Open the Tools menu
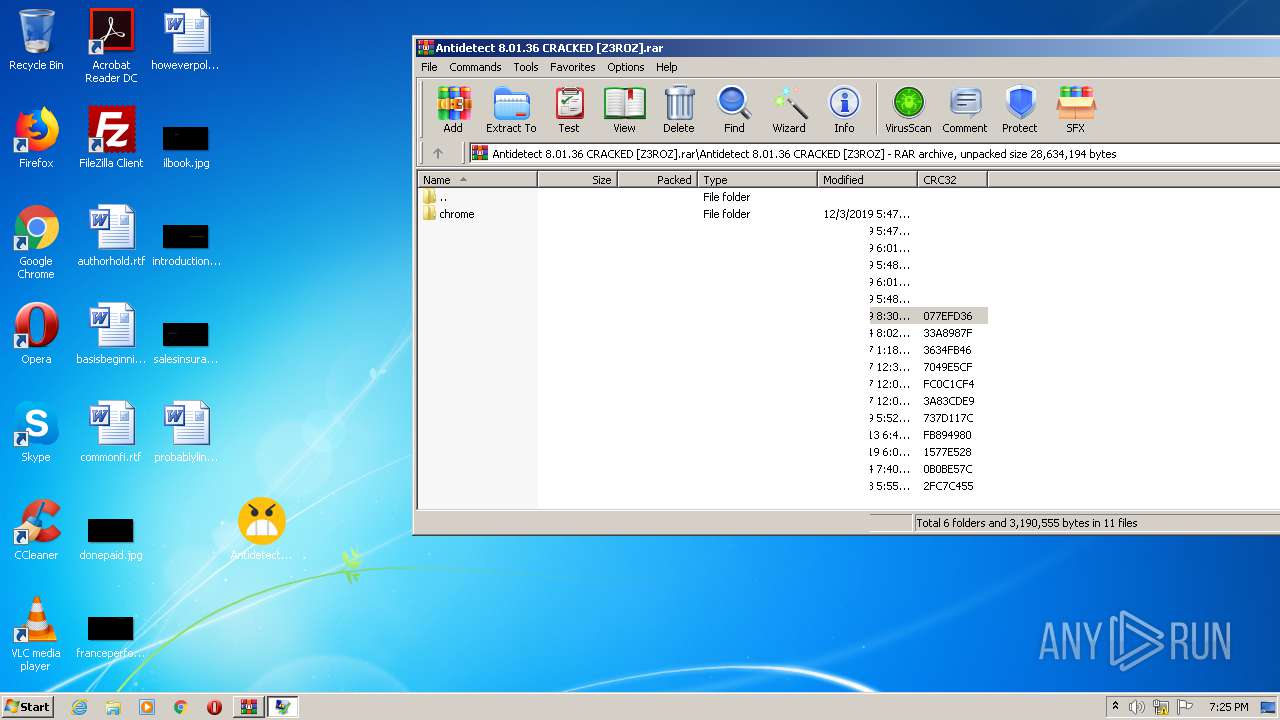Screen dimensions: 1280x720 tap(526, 67)
